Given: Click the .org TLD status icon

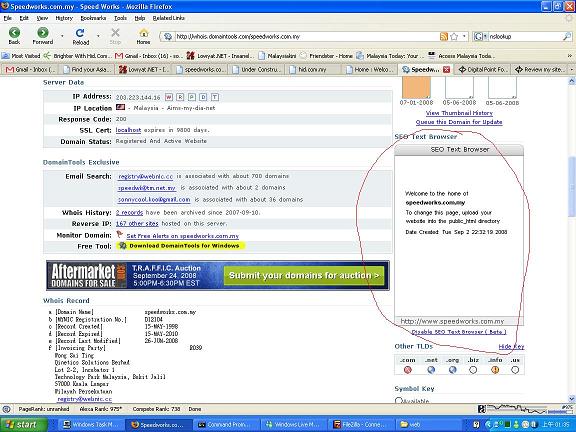Looking at the screenshot, I should (x=453, y=370).
